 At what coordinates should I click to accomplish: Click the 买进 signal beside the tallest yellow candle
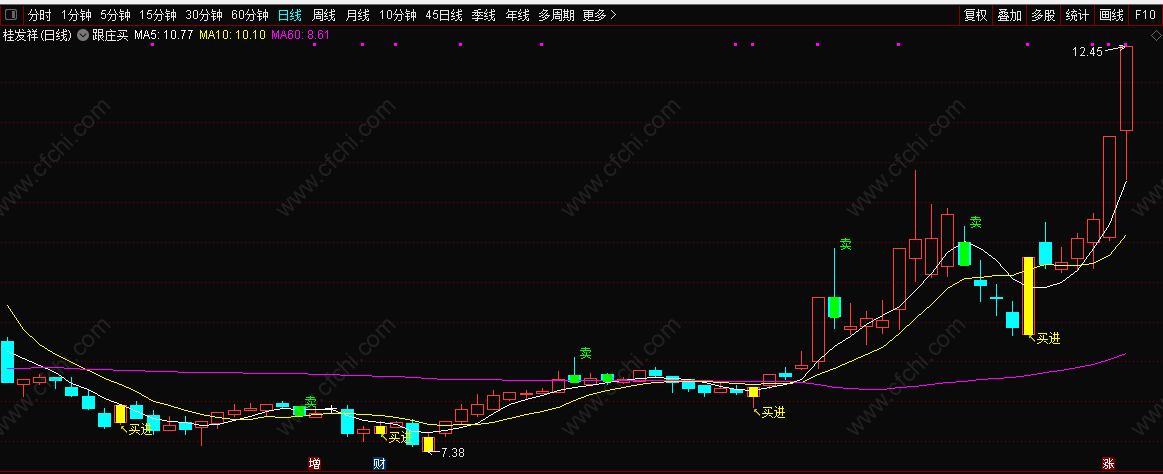tap(1048, 338)
